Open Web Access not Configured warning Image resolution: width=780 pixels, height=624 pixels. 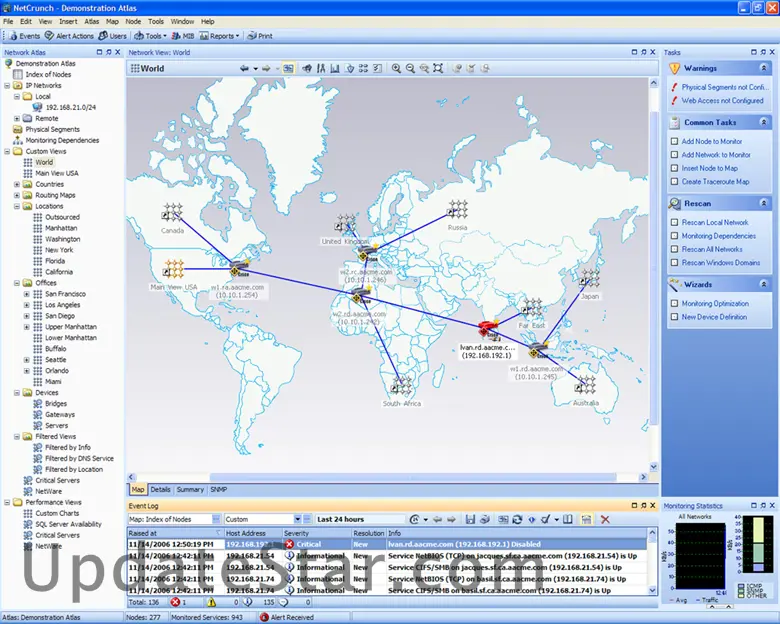click(x=722, y=101)
